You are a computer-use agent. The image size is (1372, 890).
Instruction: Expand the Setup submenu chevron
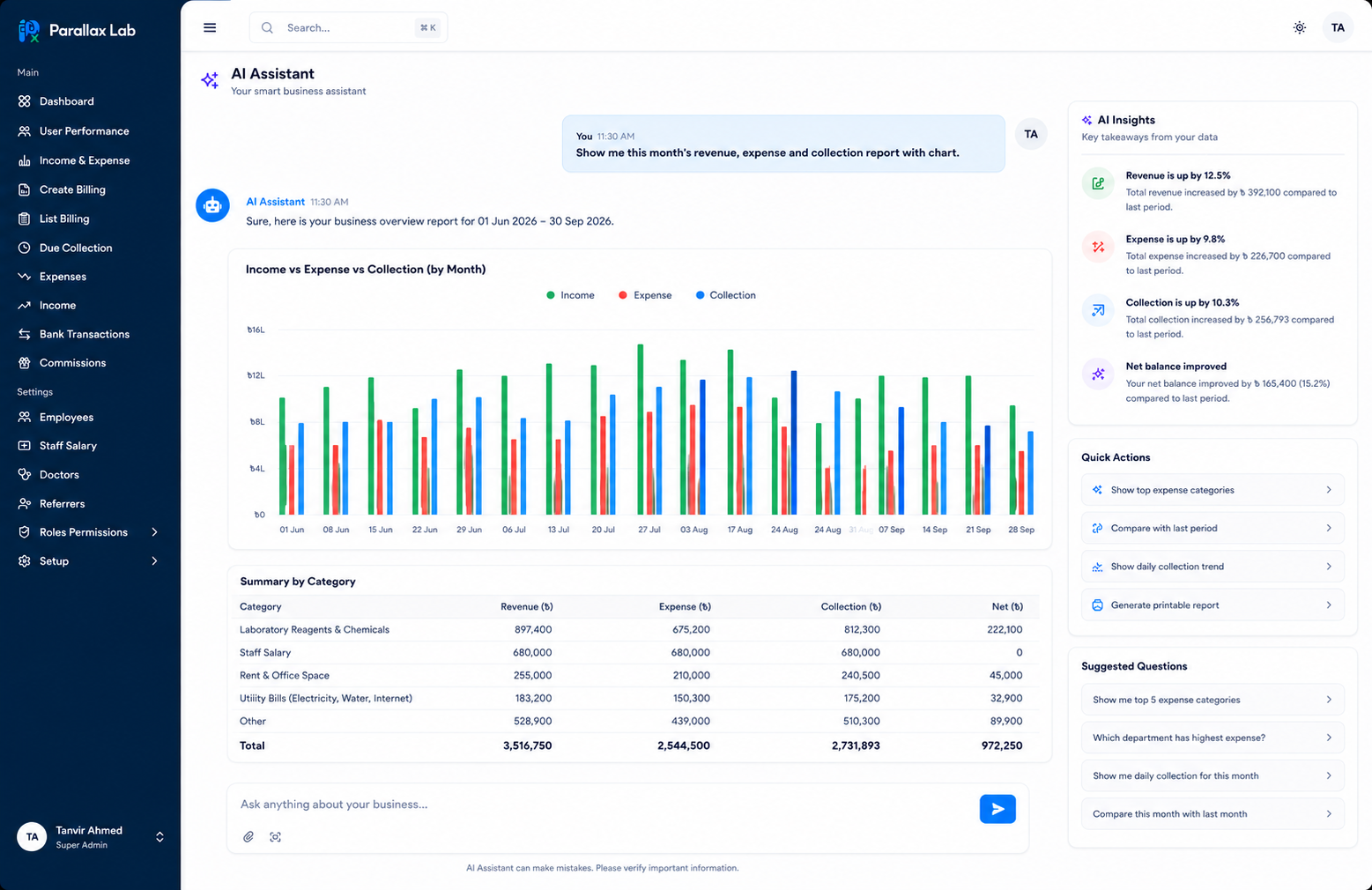155,561
